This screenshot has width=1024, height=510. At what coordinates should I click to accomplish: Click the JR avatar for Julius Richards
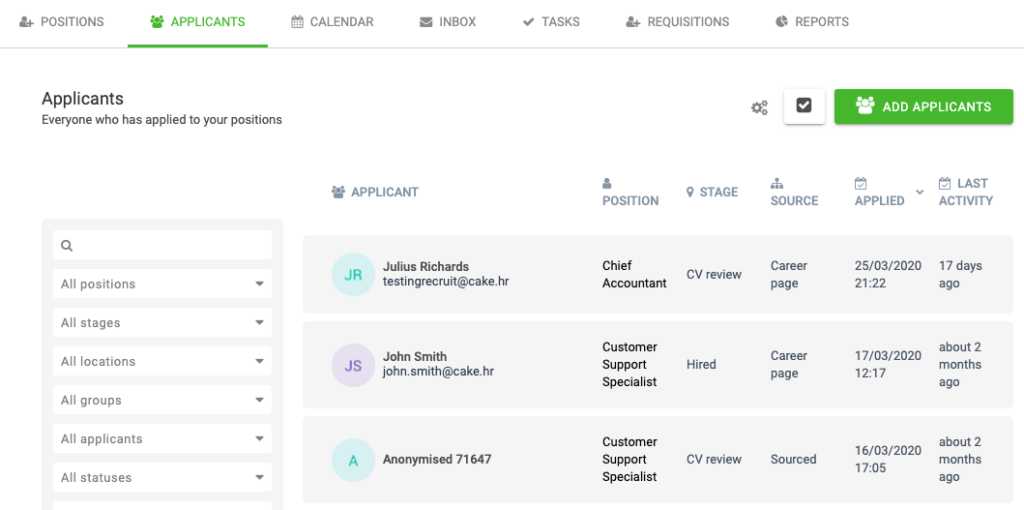pos(353,275)
